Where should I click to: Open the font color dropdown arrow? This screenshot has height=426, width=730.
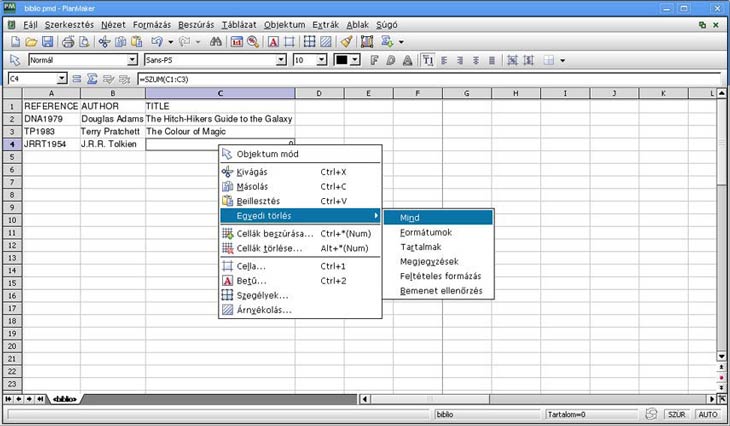[355, 60]
